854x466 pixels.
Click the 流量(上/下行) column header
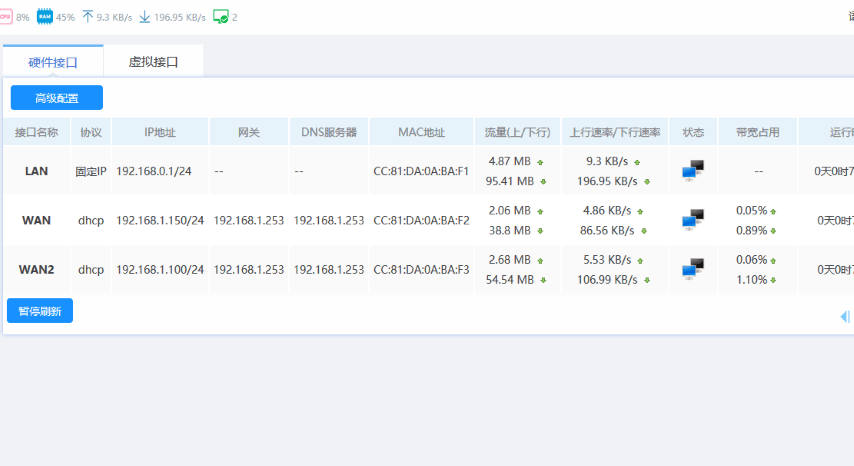coord(517,132)
